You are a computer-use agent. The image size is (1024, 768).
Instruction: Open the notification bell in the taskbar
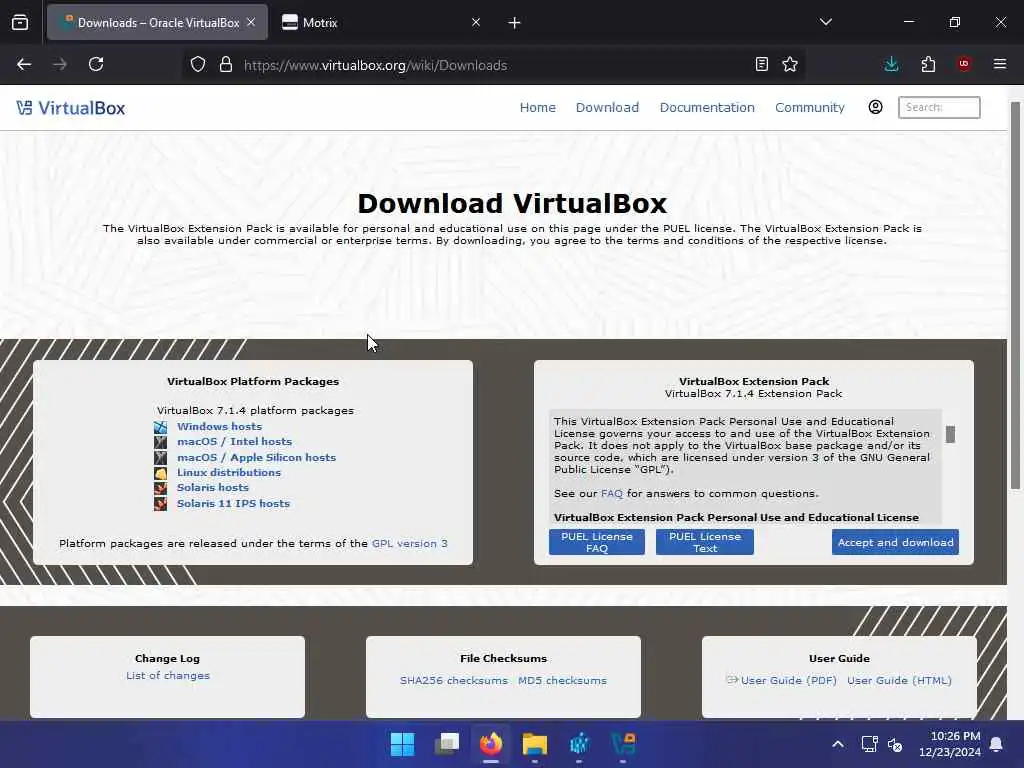pyautogui.click(x=997, y=744)
